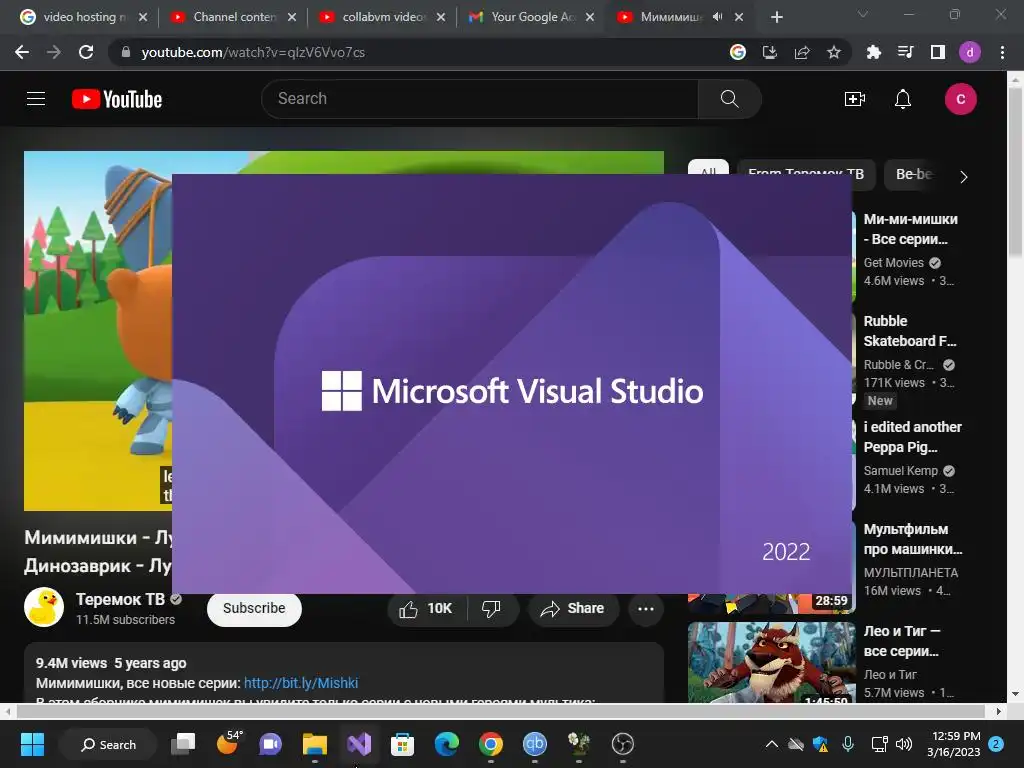Click the install app icon in the address bar
Image resolution: width=1024 pixels, height=768 pixels.
pos(769,52)
